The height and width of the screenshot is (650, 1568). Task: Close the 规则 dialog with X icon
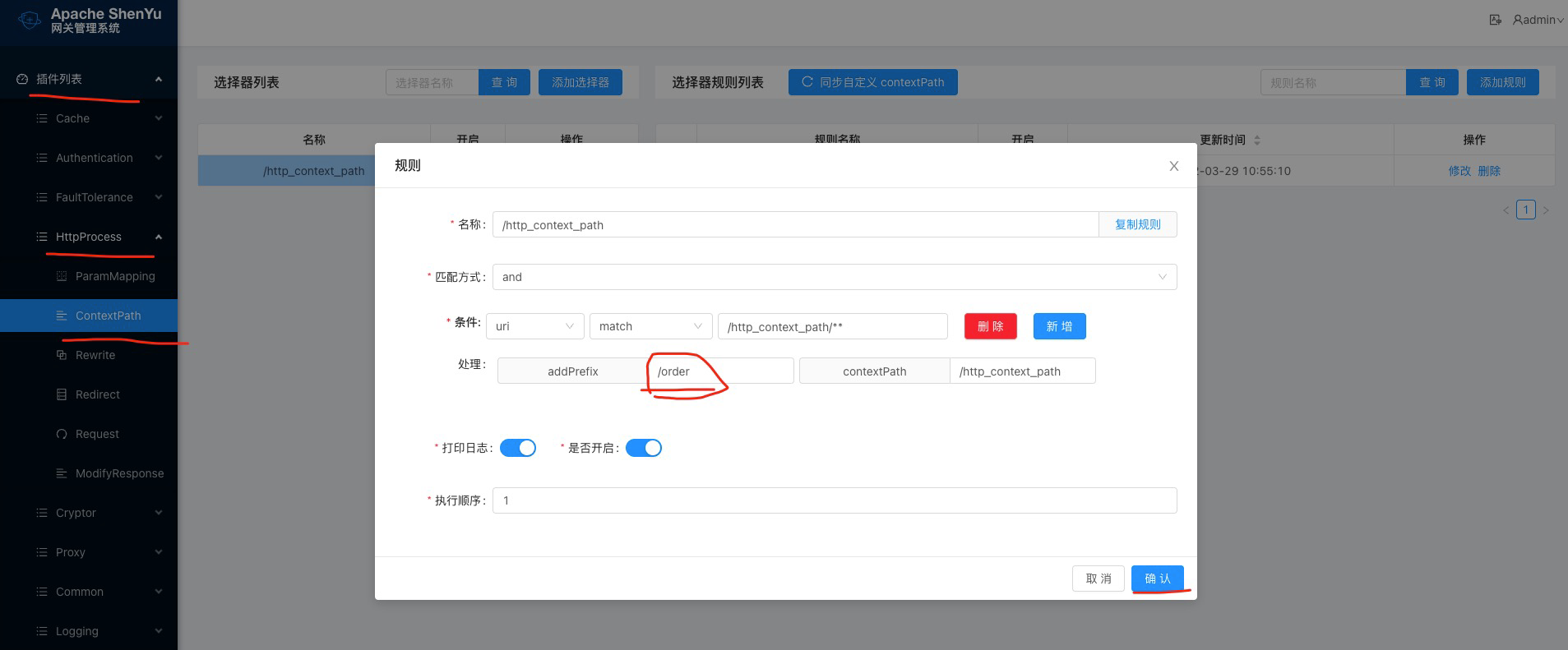pyautogui.click(x=1173, y=166)
